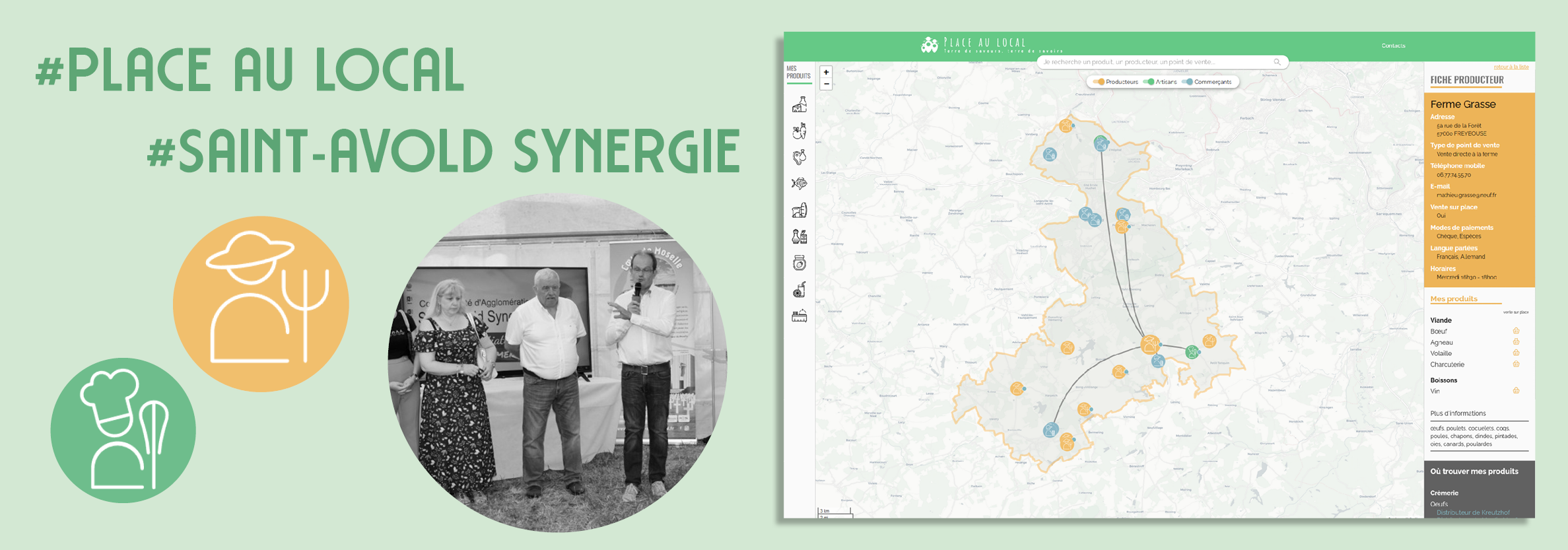Viewport: 1568px width, 550px height.
Task: Click the phone number 06.77.74.55.70
Action: [x=1453, y=175]
